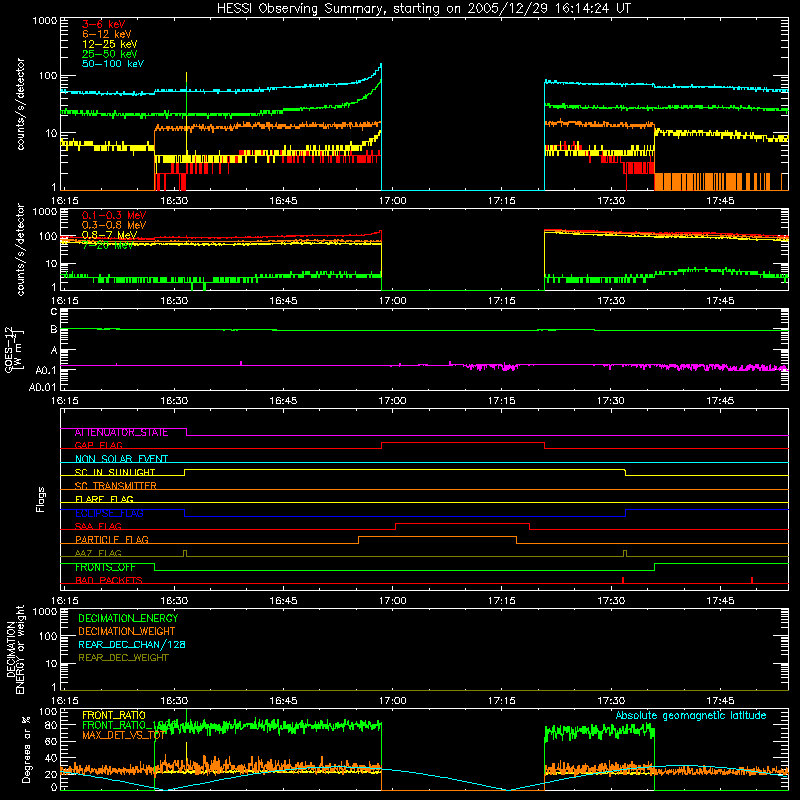Select the 0.3-0.8 MeV legend label

(x=114, y=225)
